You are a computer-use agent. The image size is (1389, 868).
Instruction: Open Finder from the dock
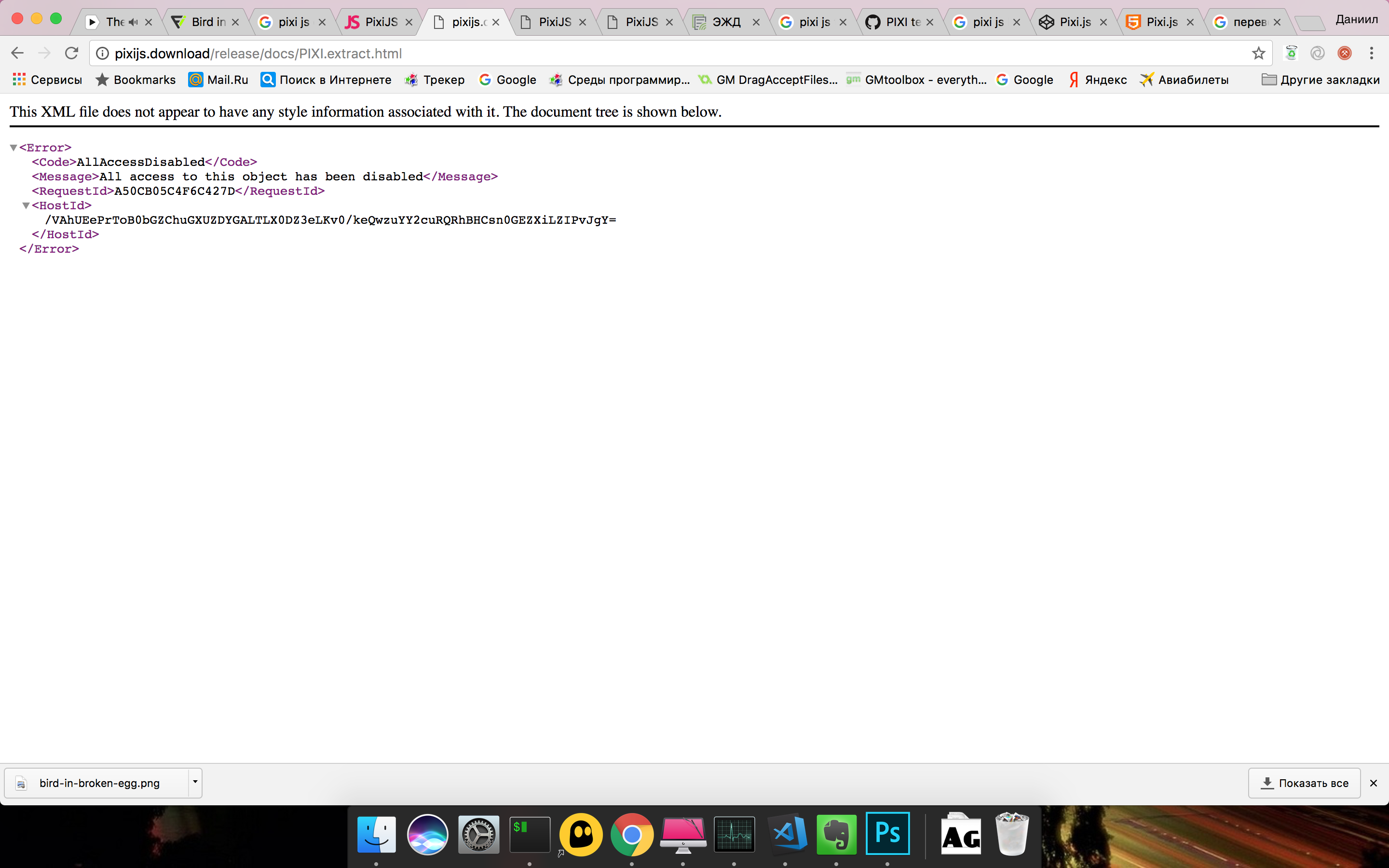tap(377, 834)
